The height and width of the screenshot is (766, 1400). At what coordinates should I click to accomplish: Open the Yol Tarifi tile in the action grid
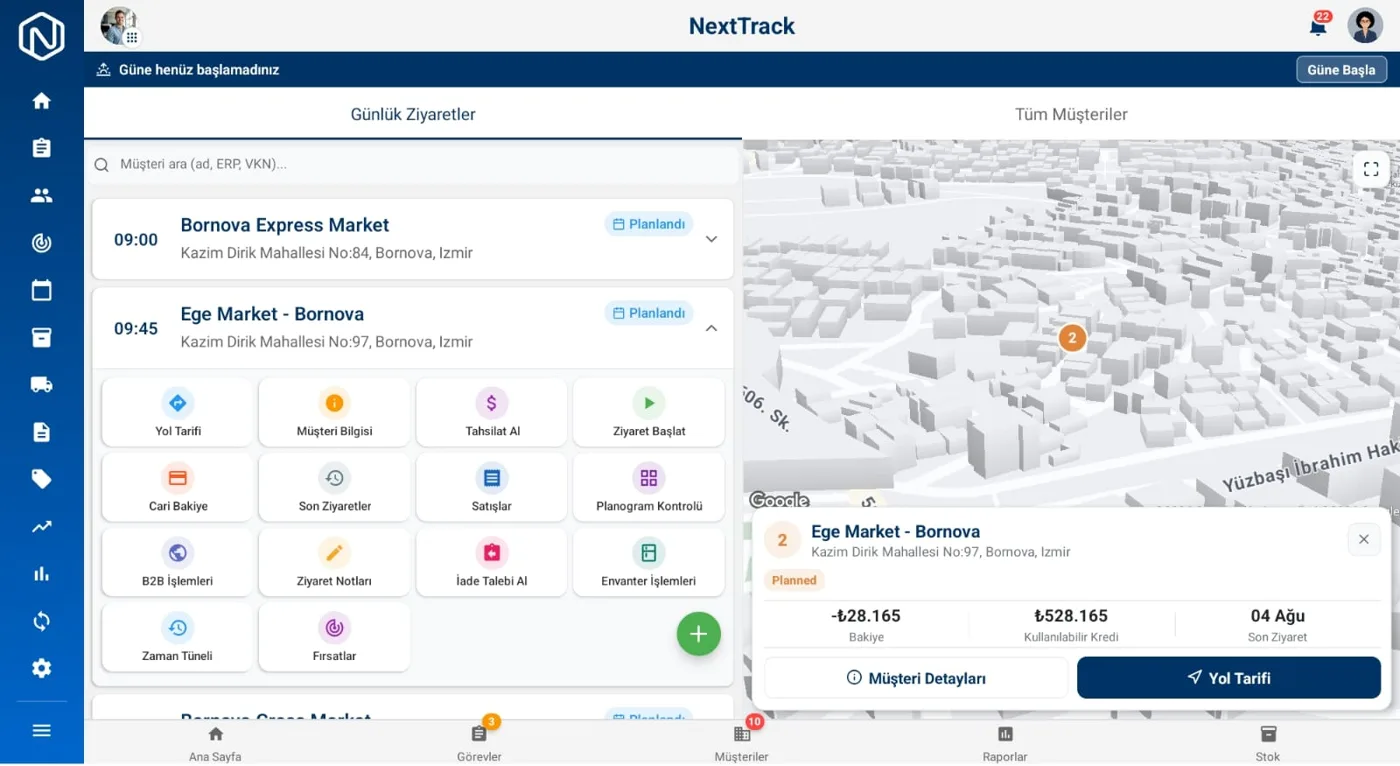point(178,412)
